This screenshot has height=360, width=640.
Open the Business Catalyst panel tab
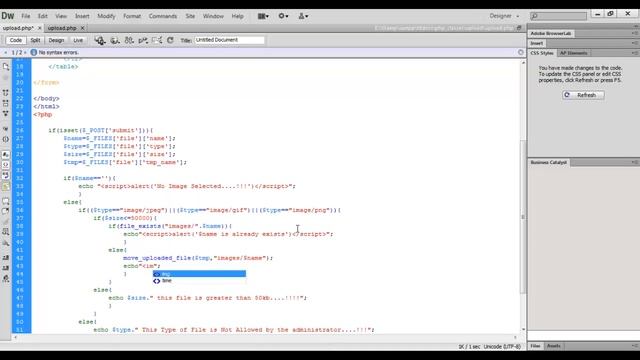(x=549, y=162)
